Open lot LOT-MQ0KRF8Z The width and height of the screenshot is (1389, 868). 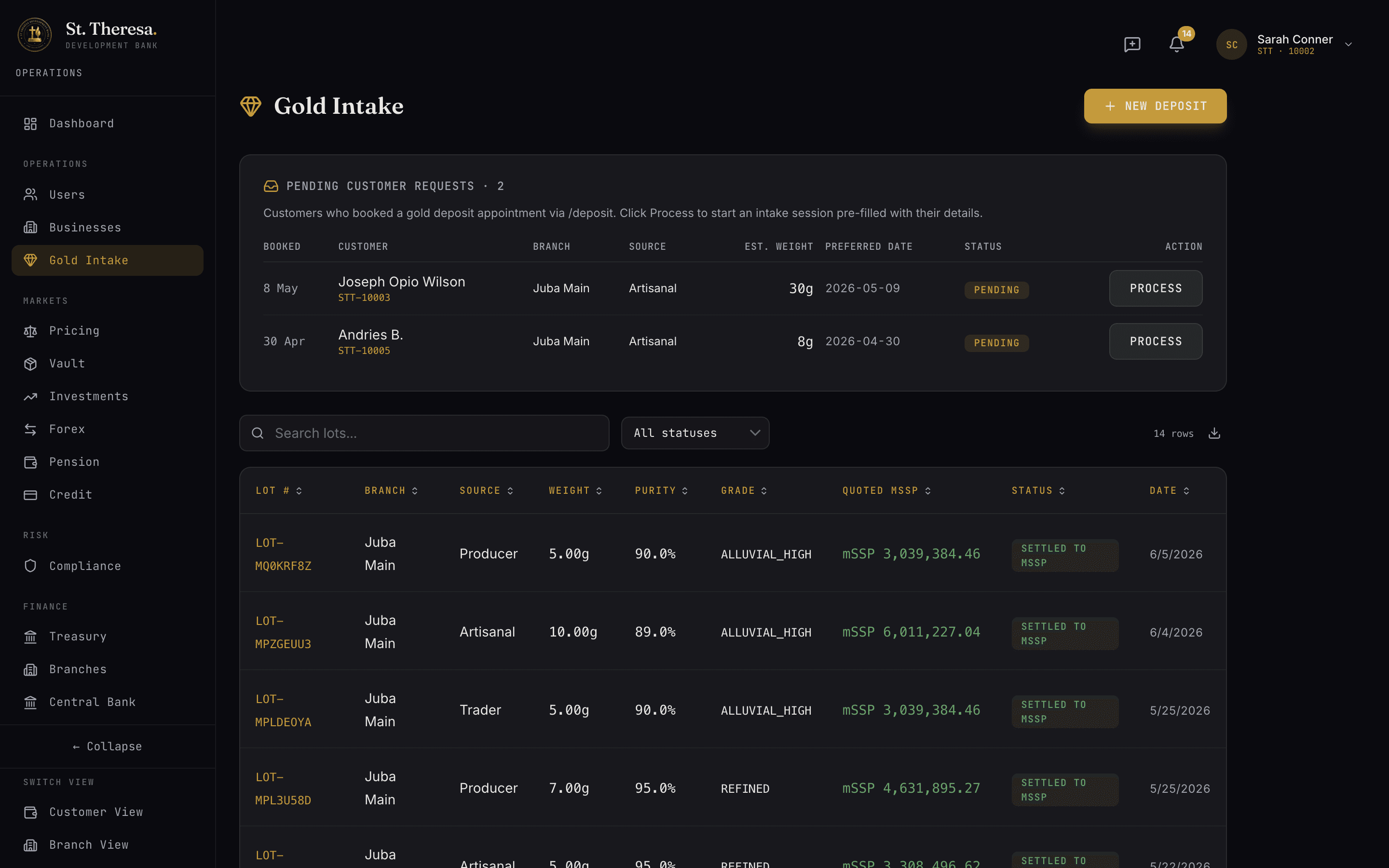283,554
